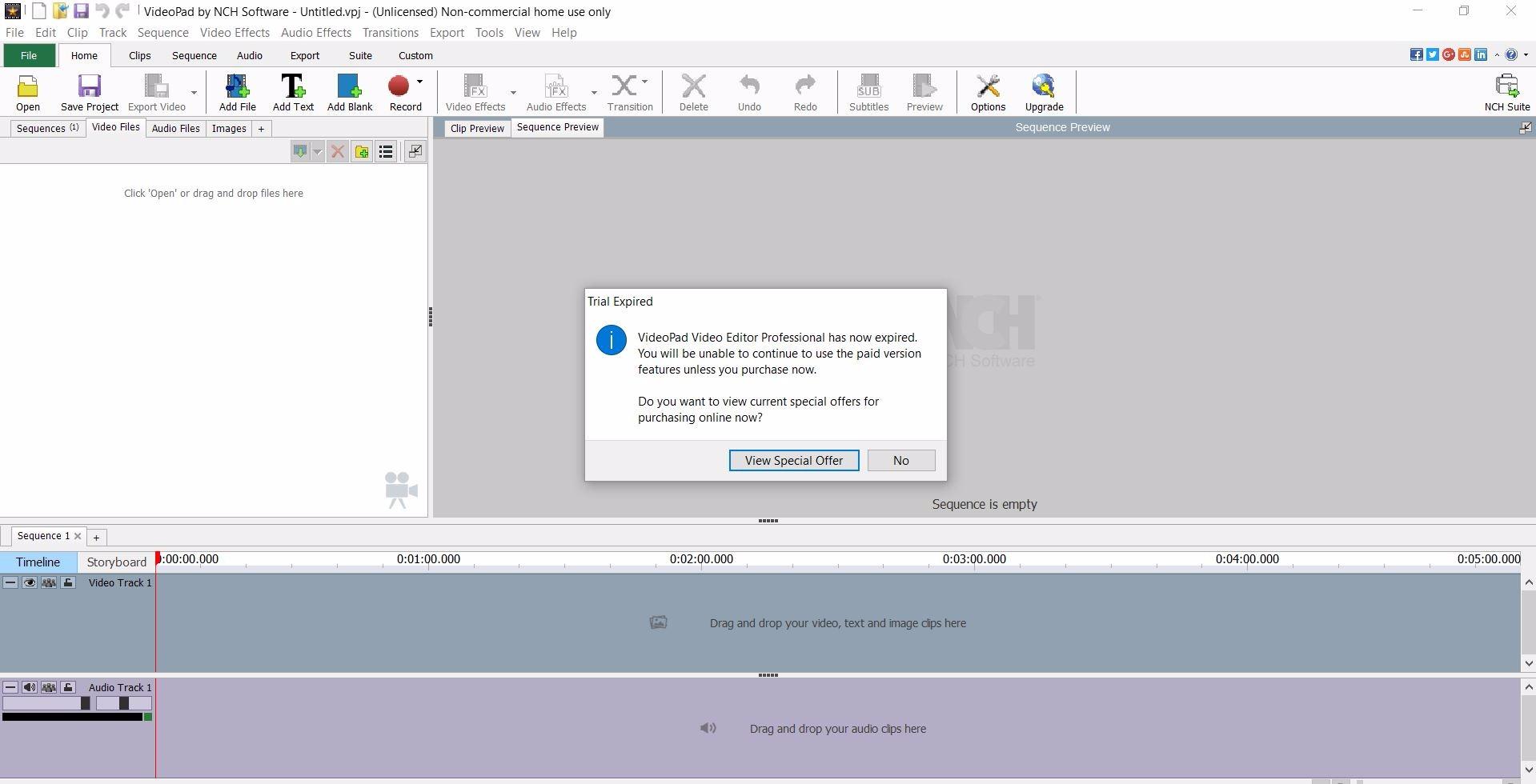Click new project icon in title bar
The width and height of the screenshot is (1536, 784).
pos(38,11)
